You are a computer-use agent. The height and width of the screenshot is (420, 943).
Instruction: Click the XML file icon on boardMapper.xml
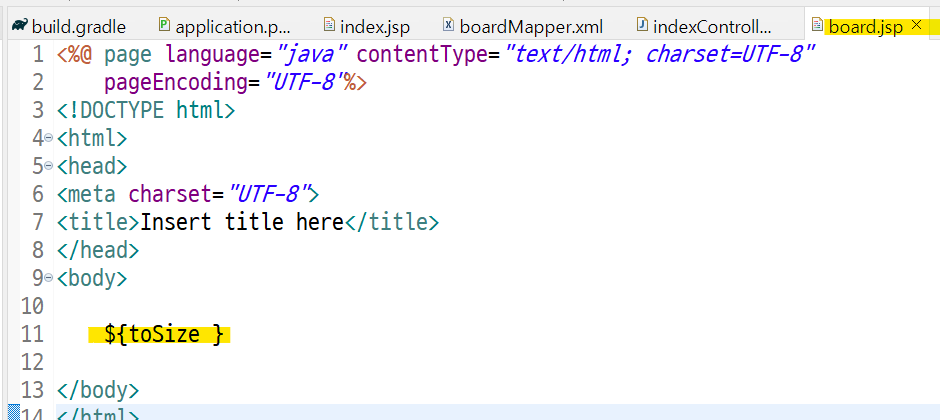pyautogui.click(x=448, y=25)
